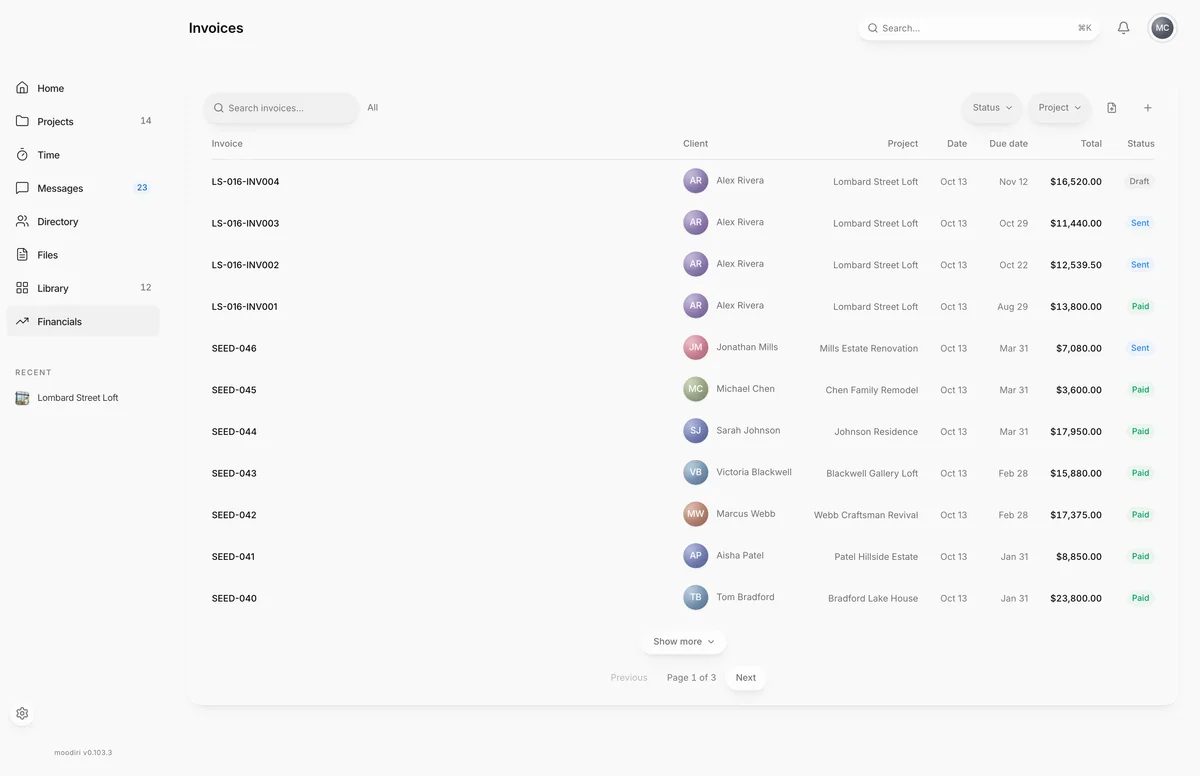Open invoice SEED-046
Image resolution: width=1200 pixels, height=776 pixels.
(x=234, y=349)
